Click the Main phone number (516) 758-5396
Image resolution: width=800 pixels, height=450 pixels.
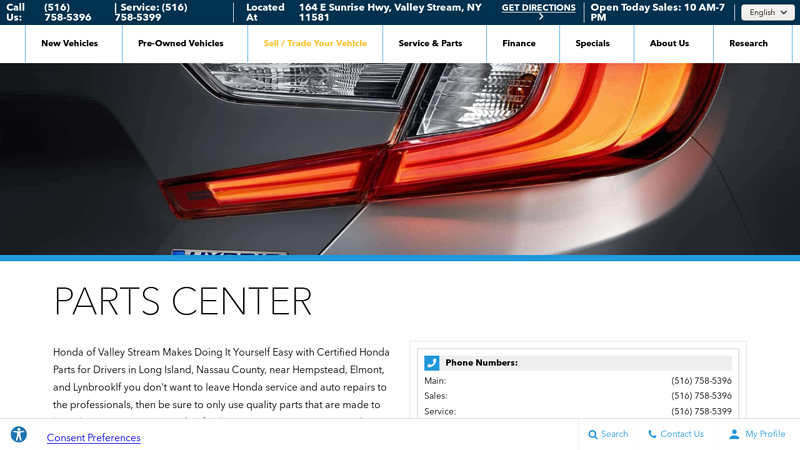click(701, 381)
